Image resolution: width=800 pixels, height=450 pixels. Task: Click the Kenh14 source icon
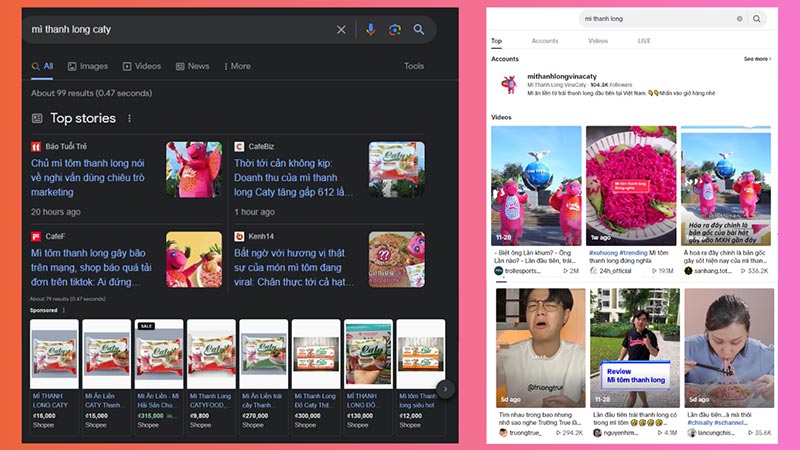(239, 237)
